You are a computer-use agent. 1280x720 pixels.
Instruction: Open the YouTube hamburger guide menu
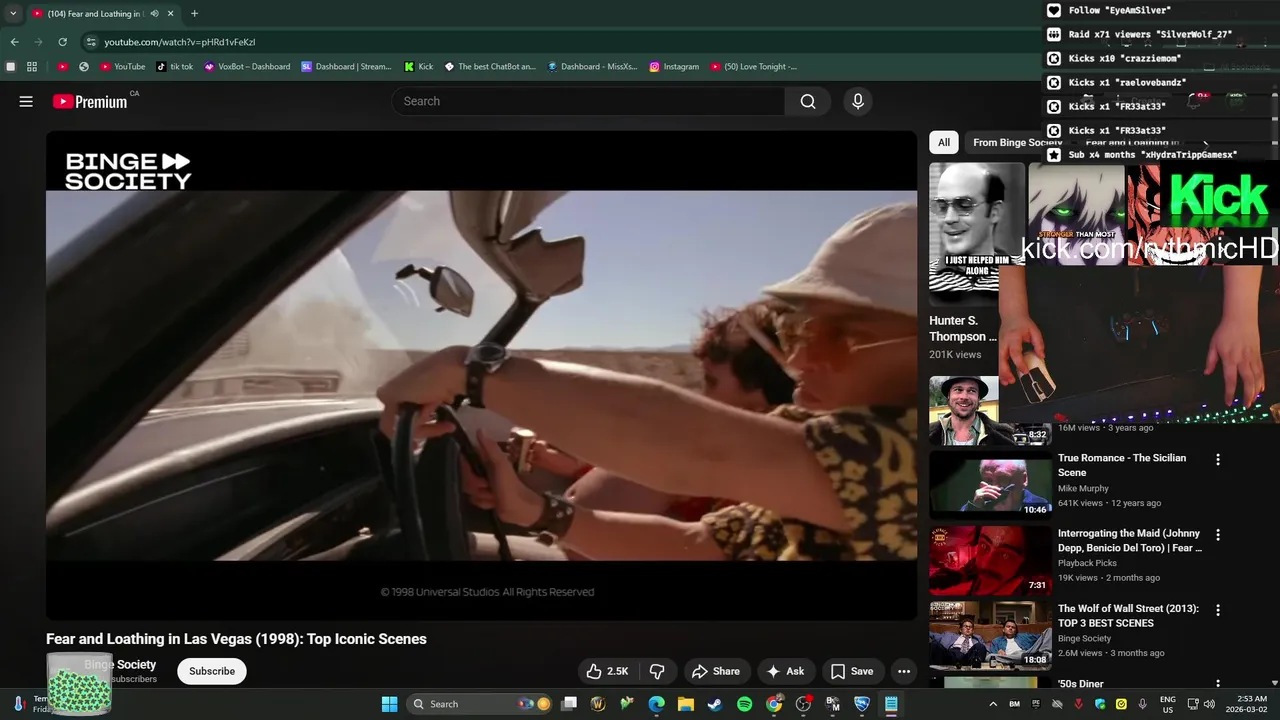(26, 101)
